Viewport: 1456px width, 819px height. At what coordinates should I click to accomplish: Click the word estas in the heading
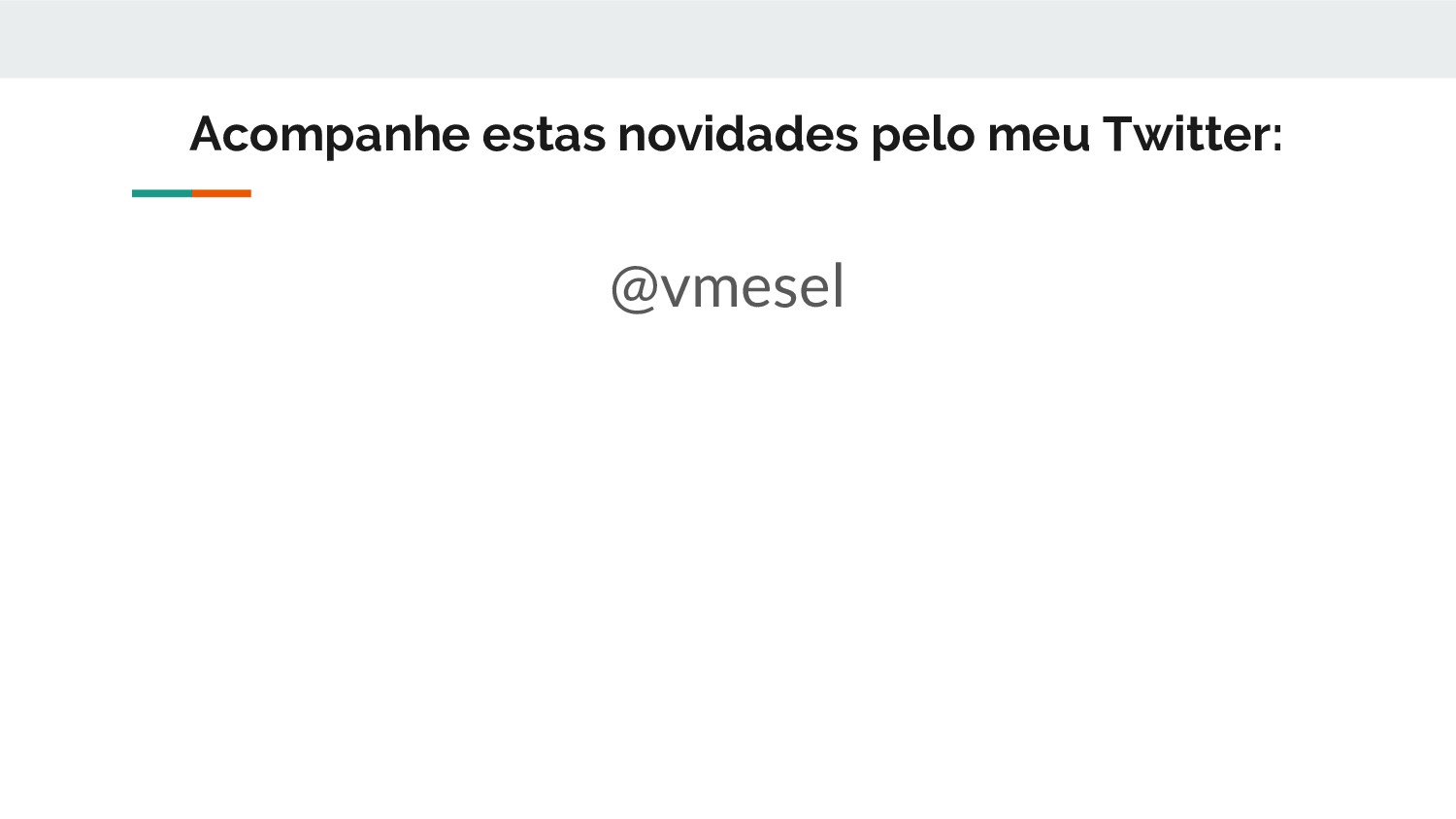[x=544, y=136]
